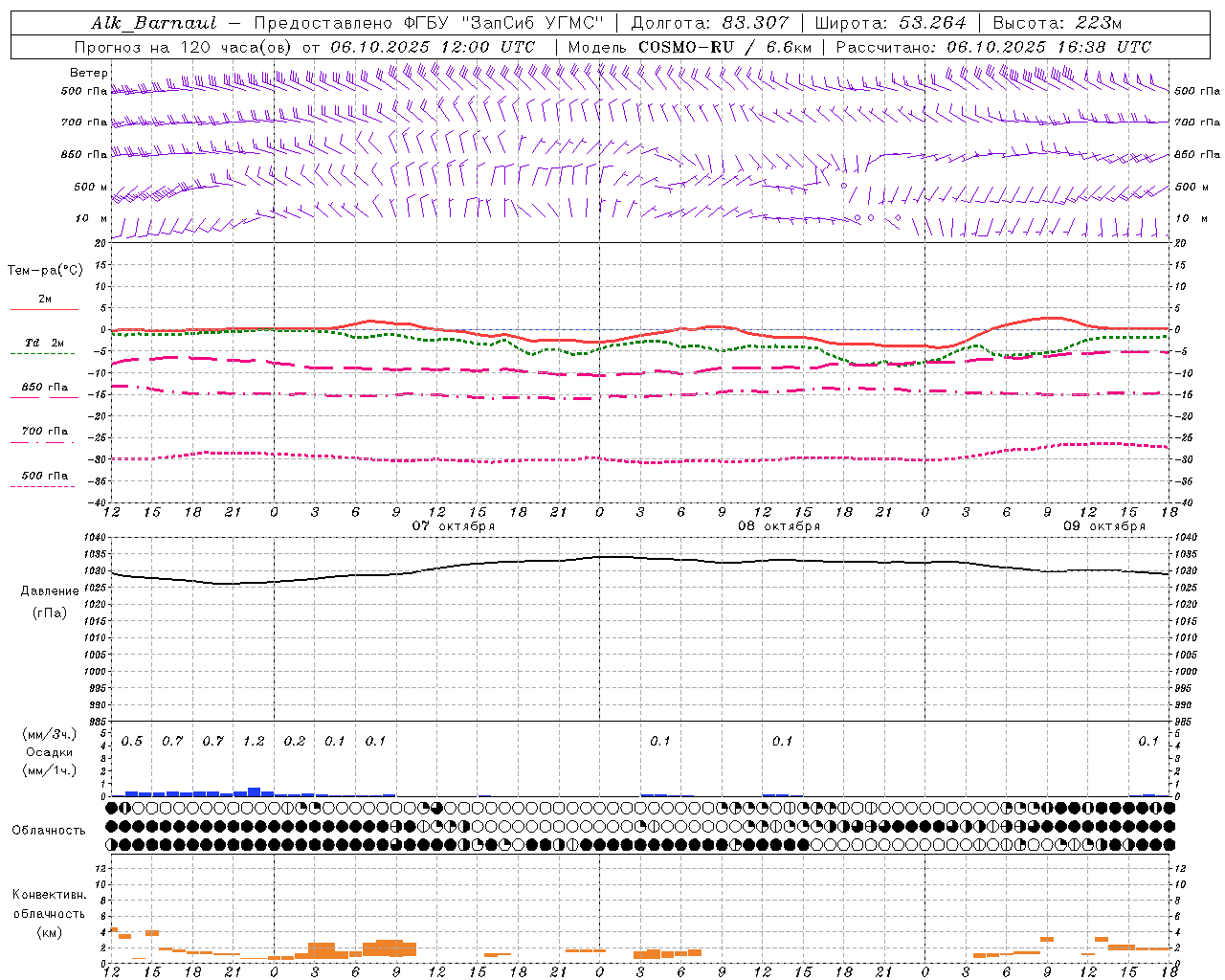The width and height of the screenshot is (1225, 980).
Task: Click the '2м' temperature legend entry
Action: coord(45,300)
